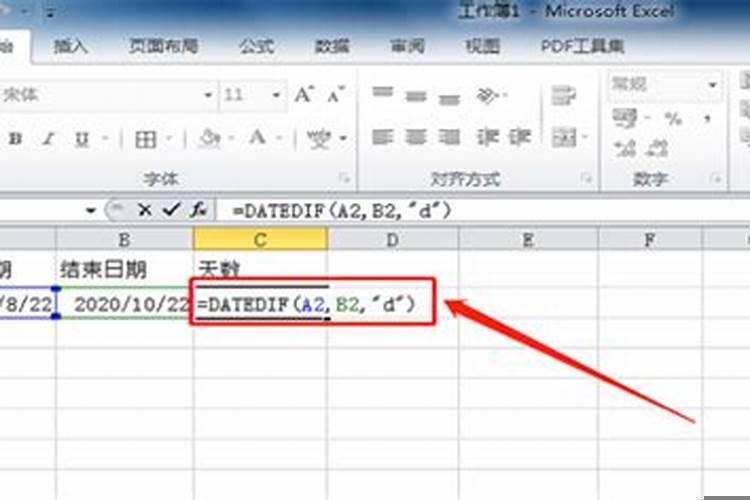Click the 结束日期 header cell
The width and height of the screenshot is (750, 500).
pyautogui.click(x=124, y=269)
